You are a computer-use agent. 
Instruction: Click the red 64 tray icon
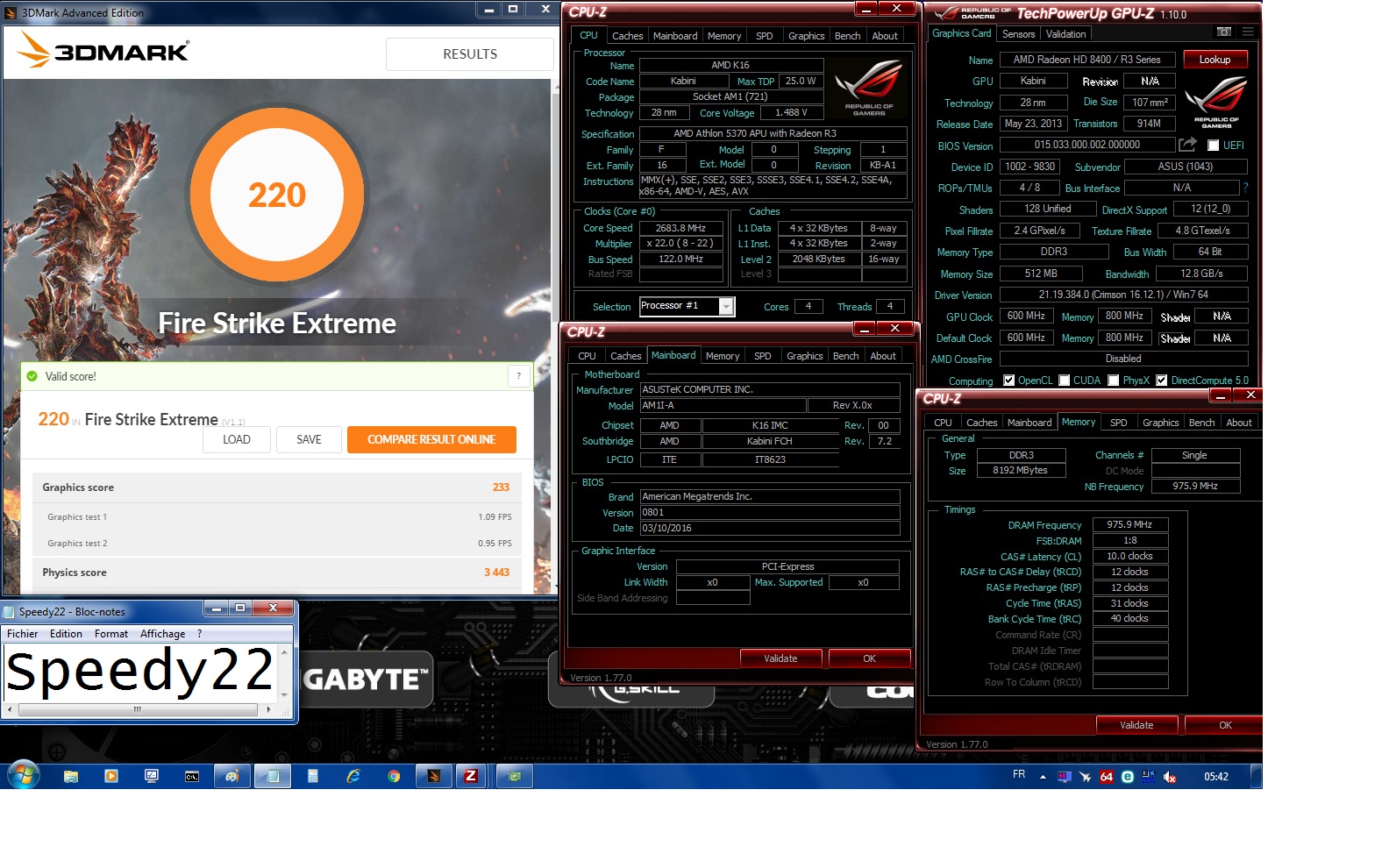(x=1107, y=777)
